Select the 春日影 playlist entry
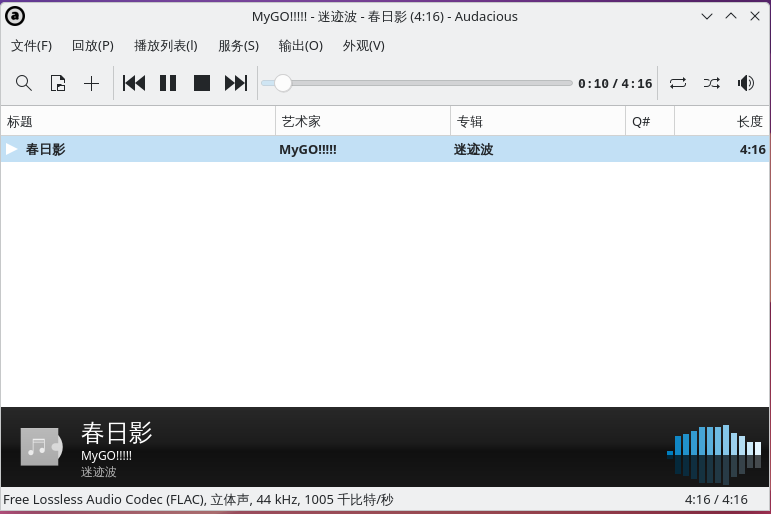This screenshot has height=514, width=771. (x=385, y=149)
